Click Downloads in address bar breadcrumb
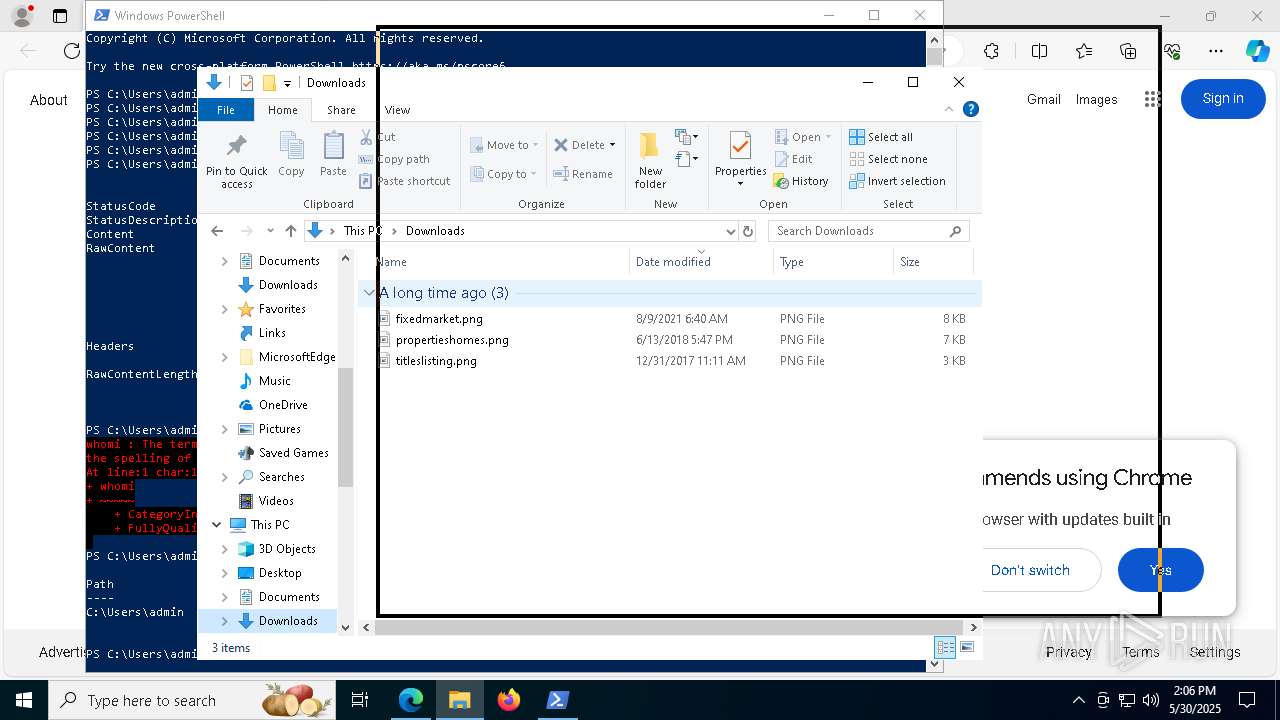 (x=435, y=231)
